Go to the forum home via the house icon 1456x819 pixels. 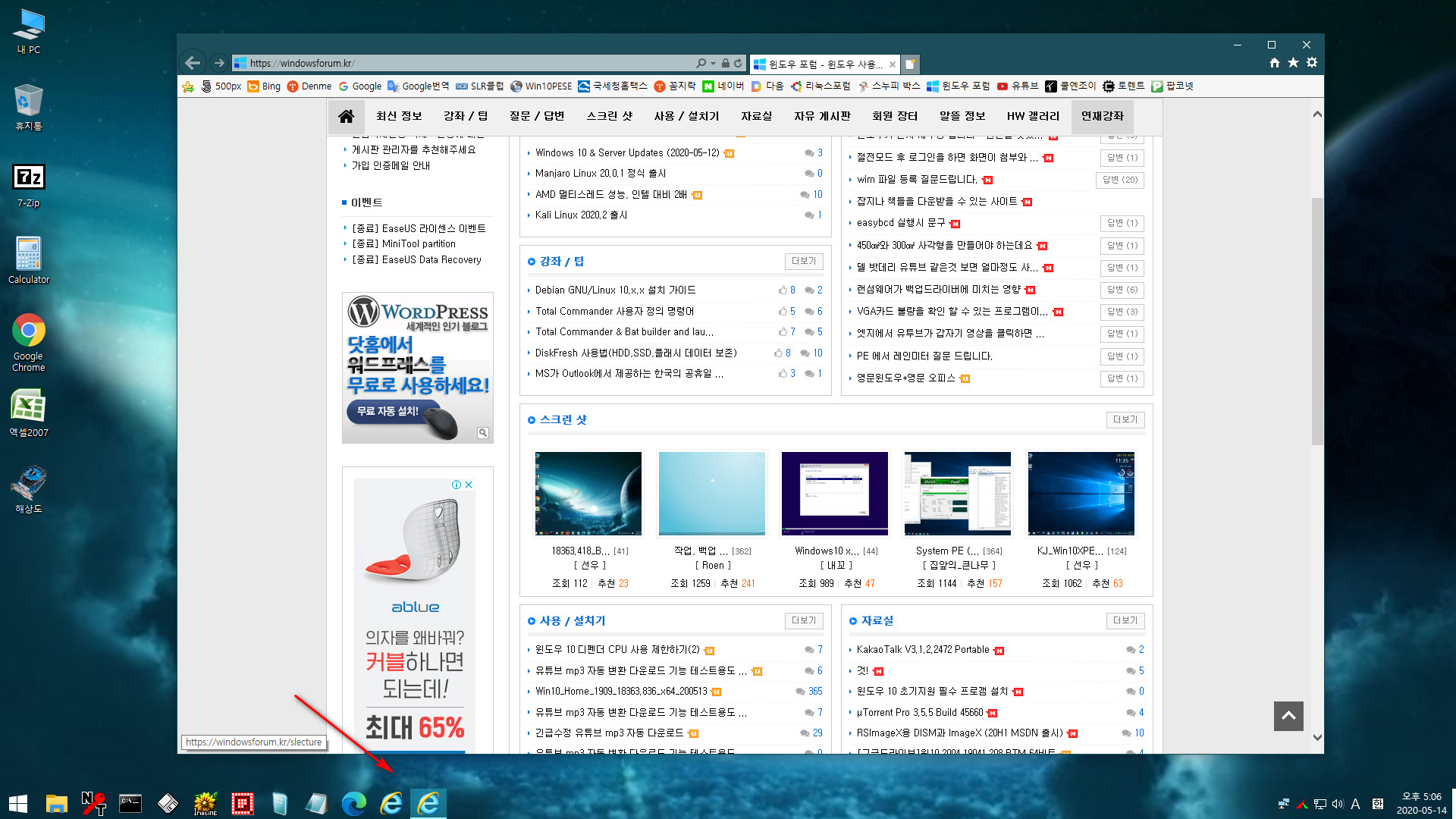(x=346, y=116)
